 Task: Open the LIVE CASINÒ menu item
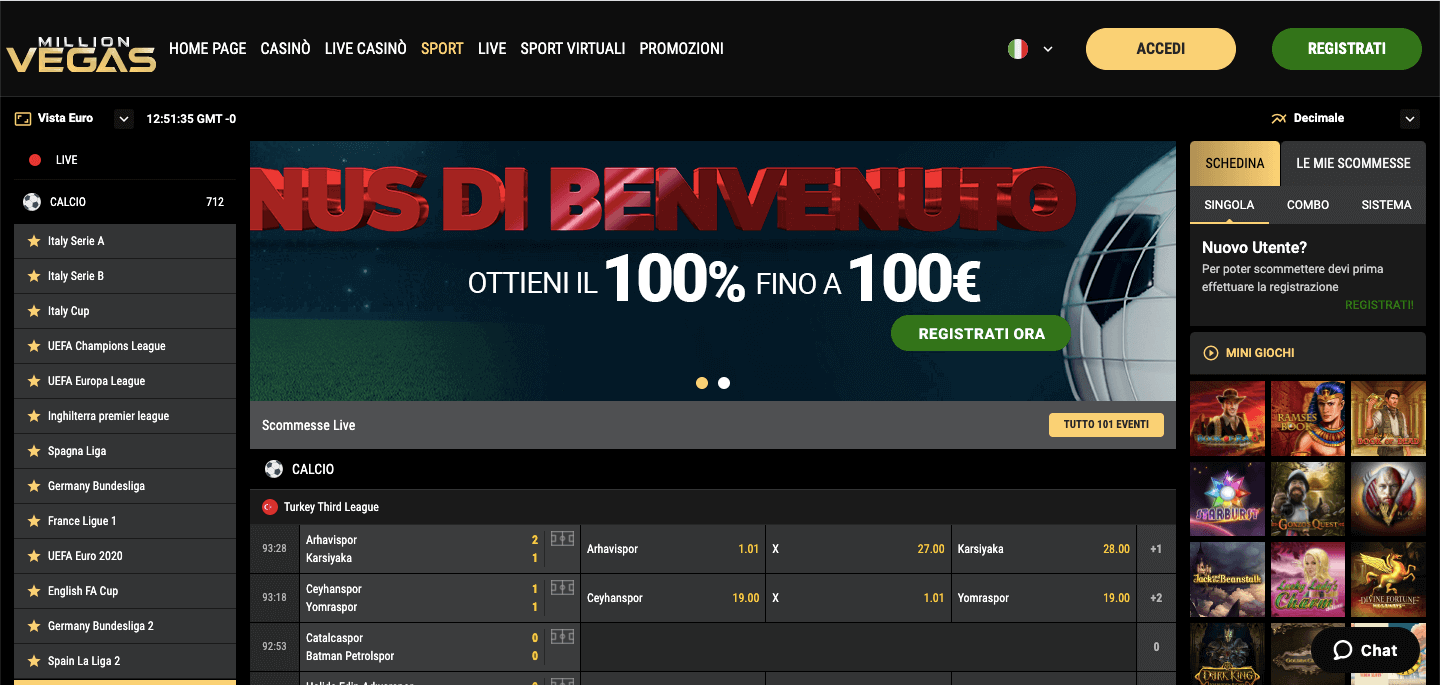(x=365, y=49)
